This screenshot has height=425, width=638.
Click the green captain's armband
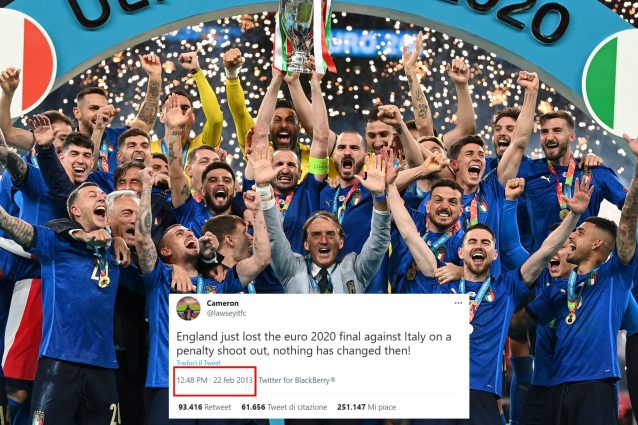318,165
